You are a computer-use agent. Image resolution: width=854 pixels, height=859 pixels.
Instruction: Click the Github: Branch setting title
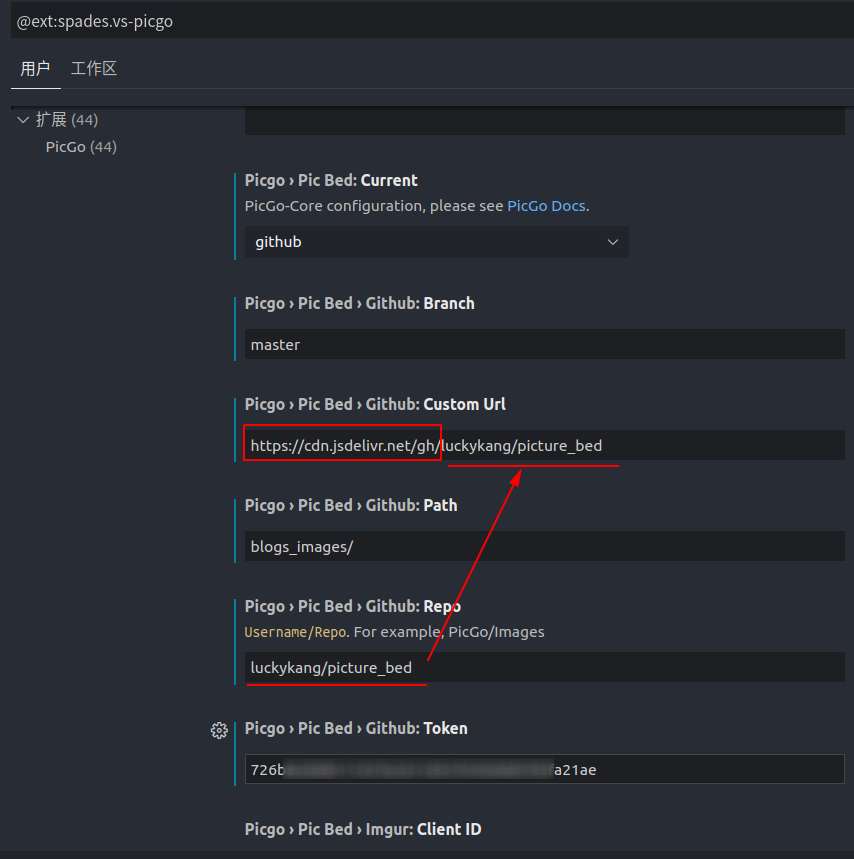tap(359, 303)
